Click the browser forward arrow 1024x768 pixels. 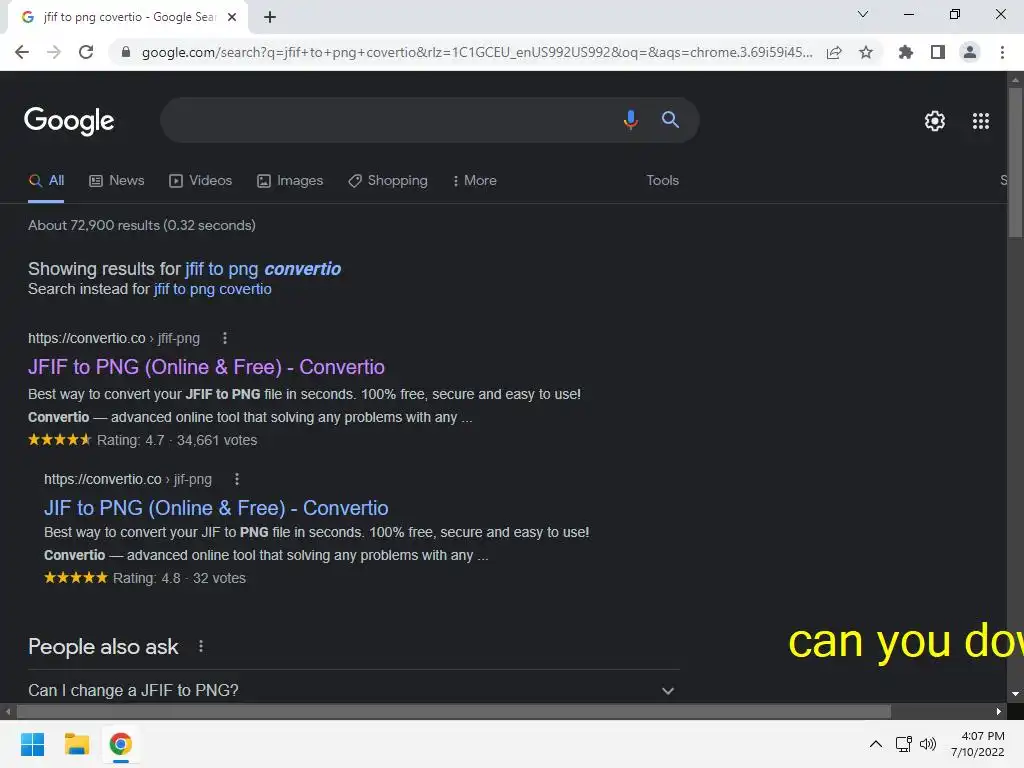54,52
